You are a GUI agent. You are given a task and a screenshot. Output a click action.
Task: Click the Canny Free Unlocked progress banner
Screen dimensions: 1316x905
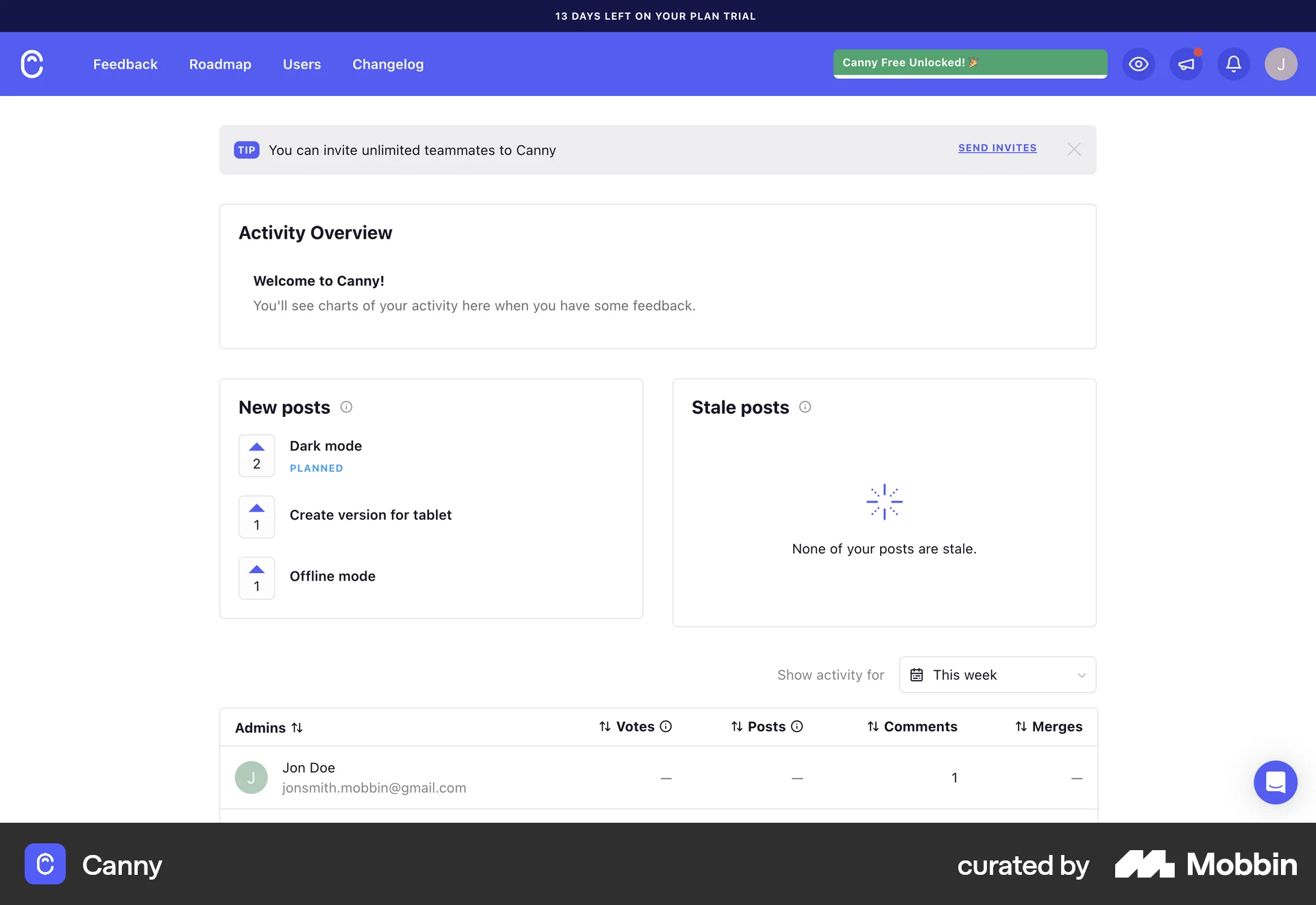[969, 63]
